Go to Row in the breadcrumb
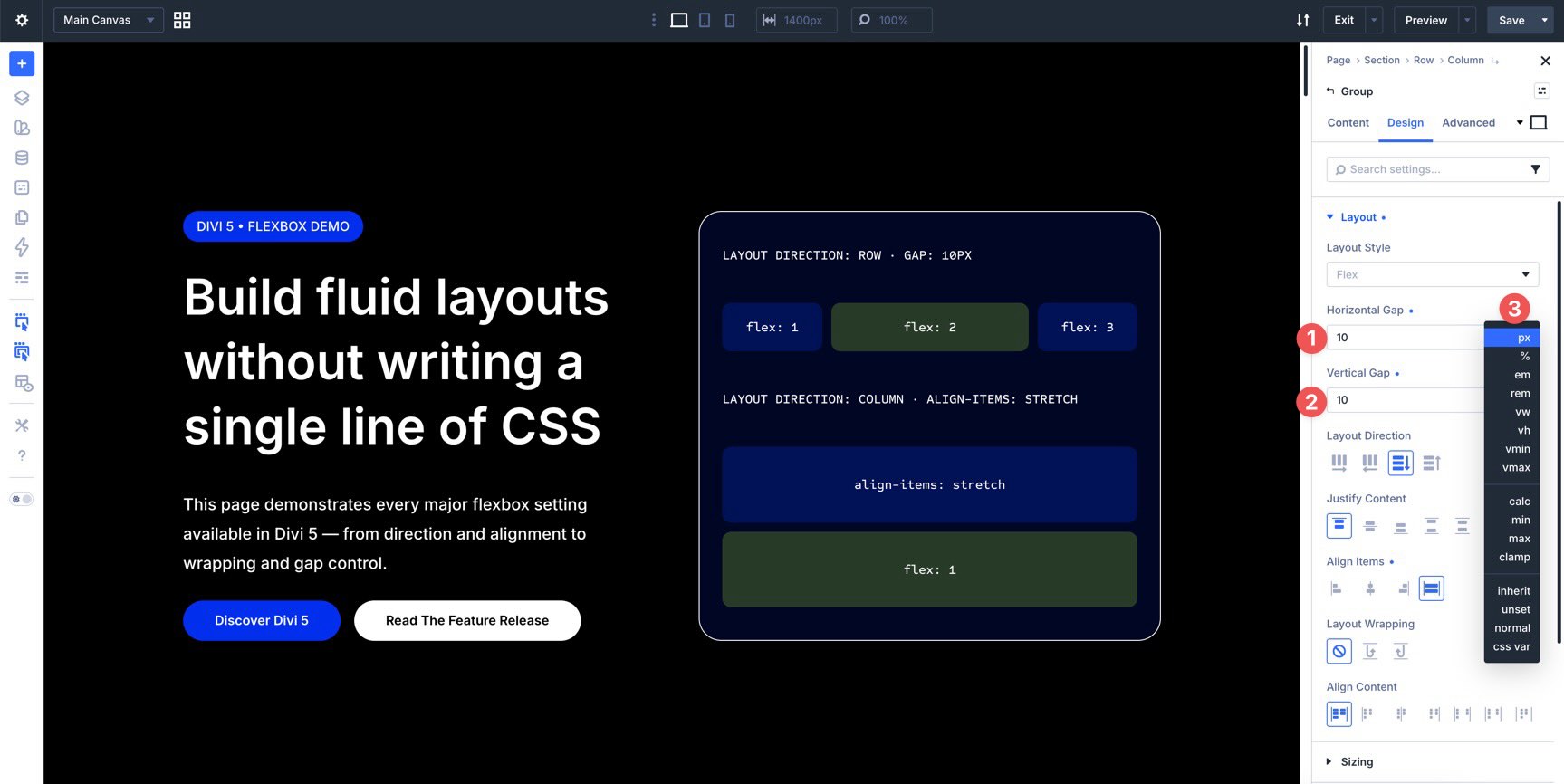The width and height of the screenshot is (1564, 784). click(1424, 61)
